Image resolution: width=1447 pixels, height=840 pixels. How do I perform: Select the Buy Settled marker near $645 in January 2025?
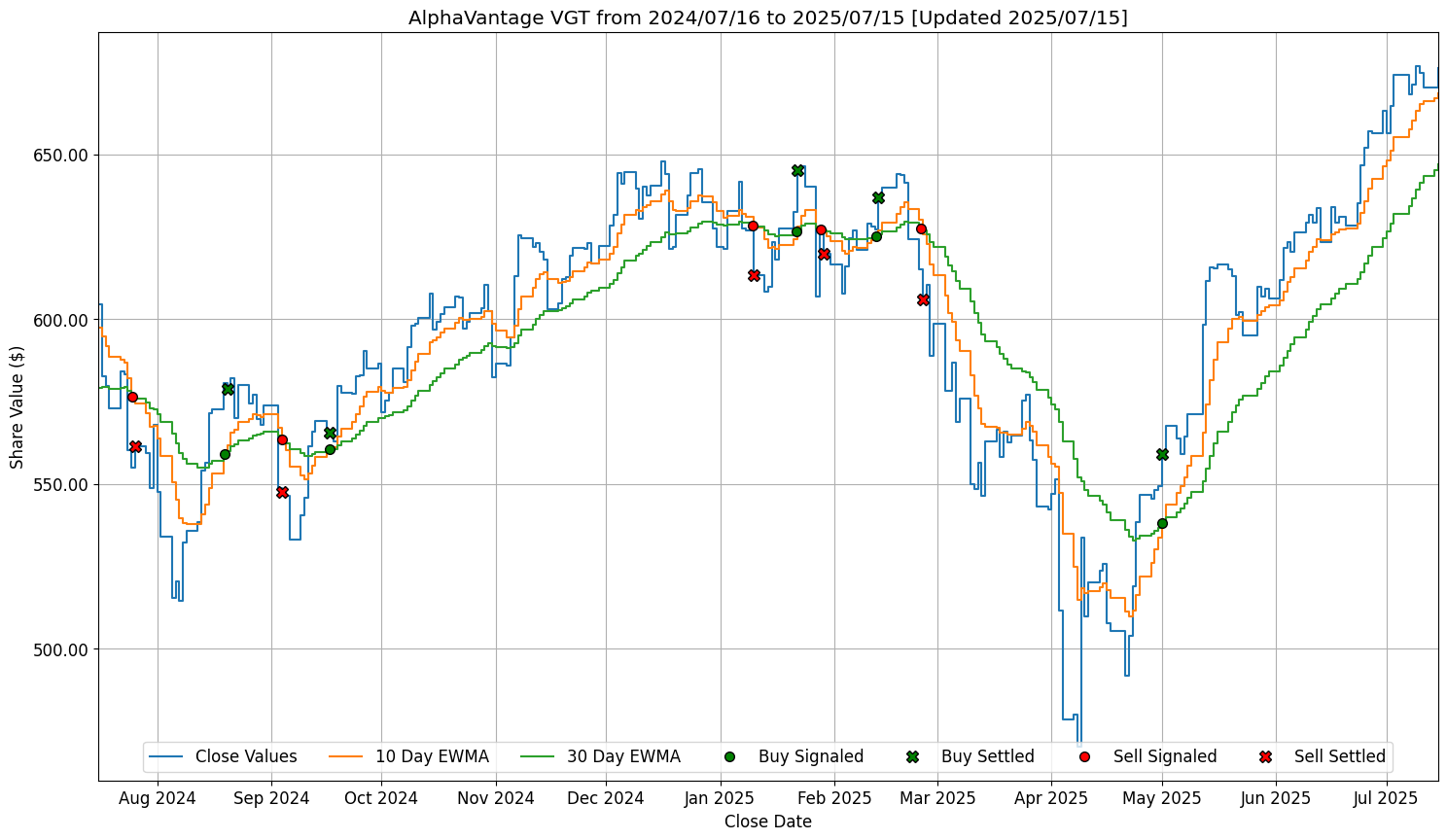coord(797,170)
